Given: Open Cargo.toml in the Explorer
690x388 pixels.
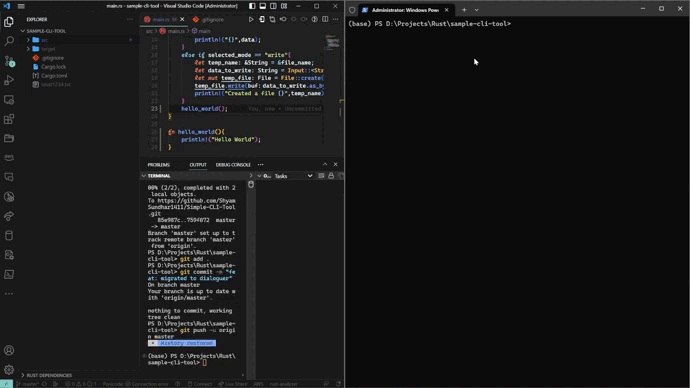Looking at the screenshot, I should point(54,76).
